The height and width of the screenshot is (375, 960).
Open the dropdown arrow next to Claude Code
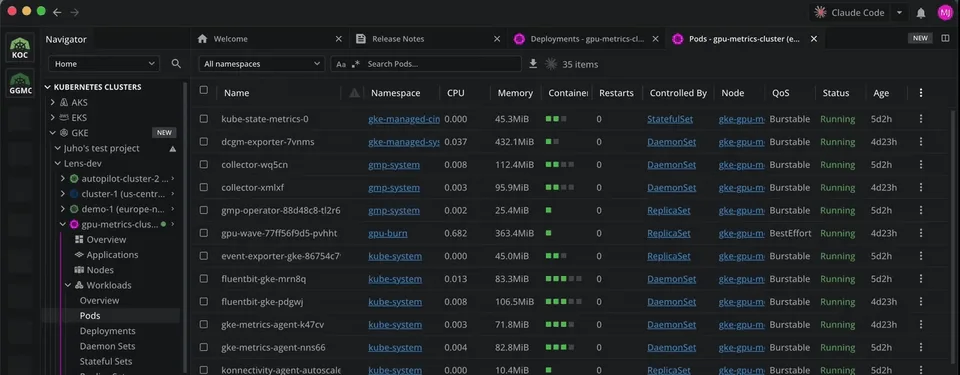point(899,13)
